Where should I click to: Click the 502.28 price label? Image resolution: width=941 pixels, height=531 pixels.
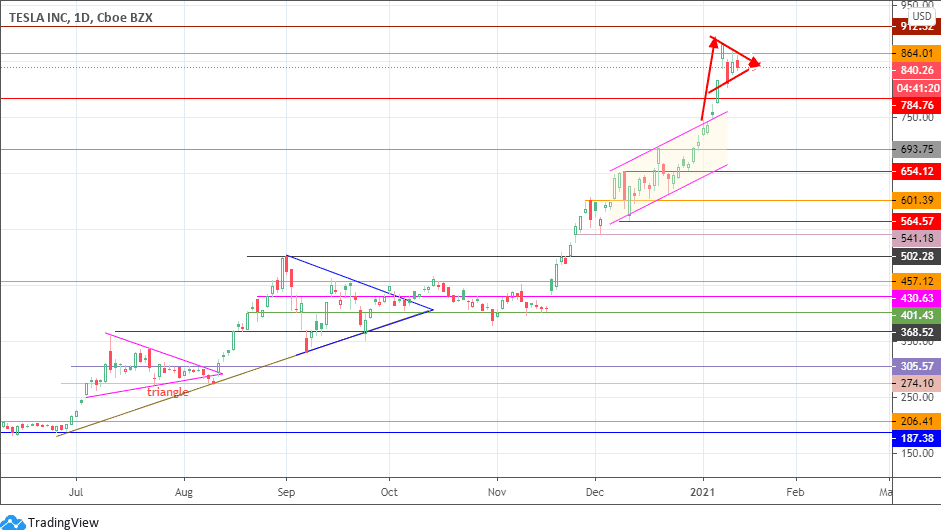[x=916, y=256]
